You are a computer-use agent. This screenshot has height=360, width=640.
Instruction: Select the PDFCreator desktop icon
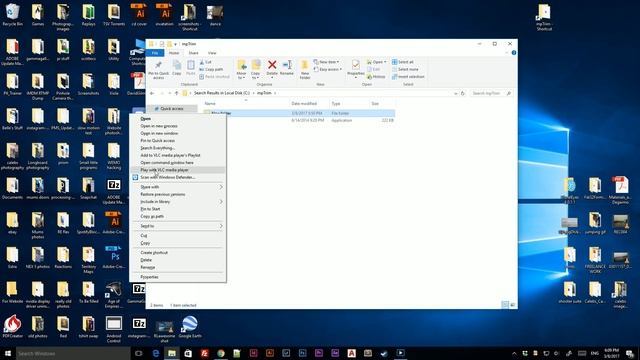click(12, 327)
